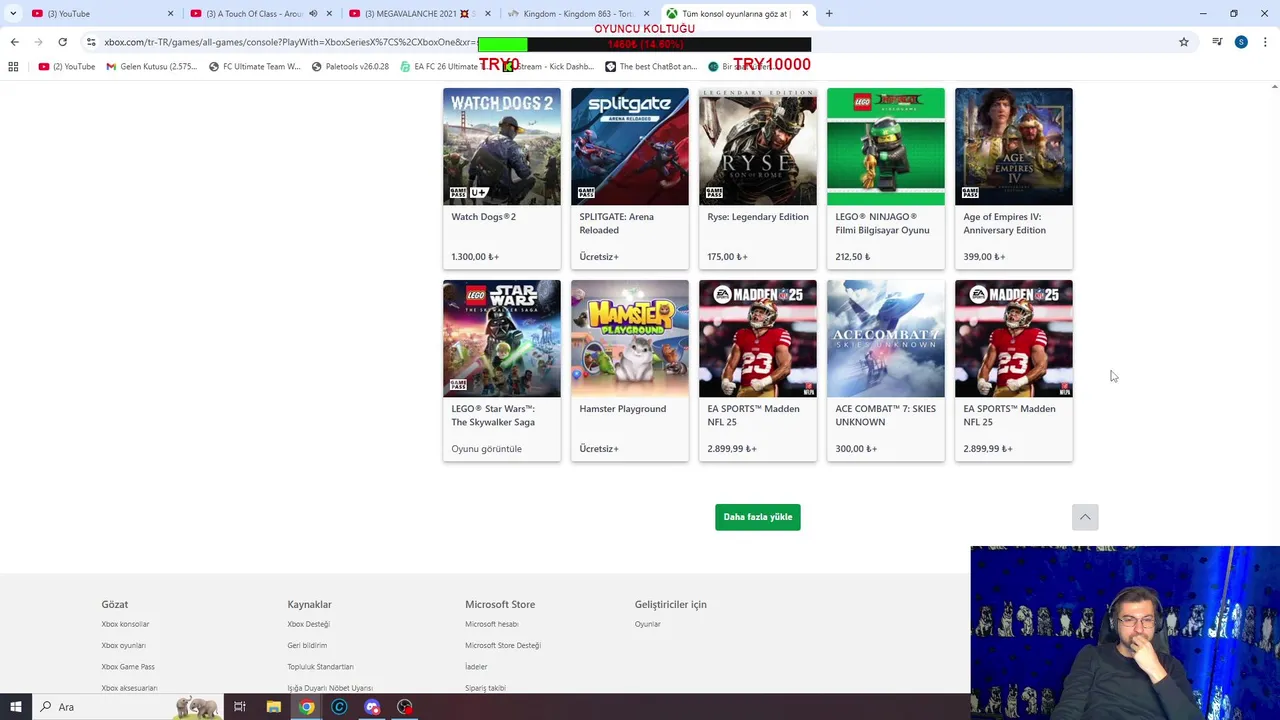Click the 399,00 ₺+ price
Image resolution: width=1280 pixels, height=720 pixels.
tap(984, 257)
